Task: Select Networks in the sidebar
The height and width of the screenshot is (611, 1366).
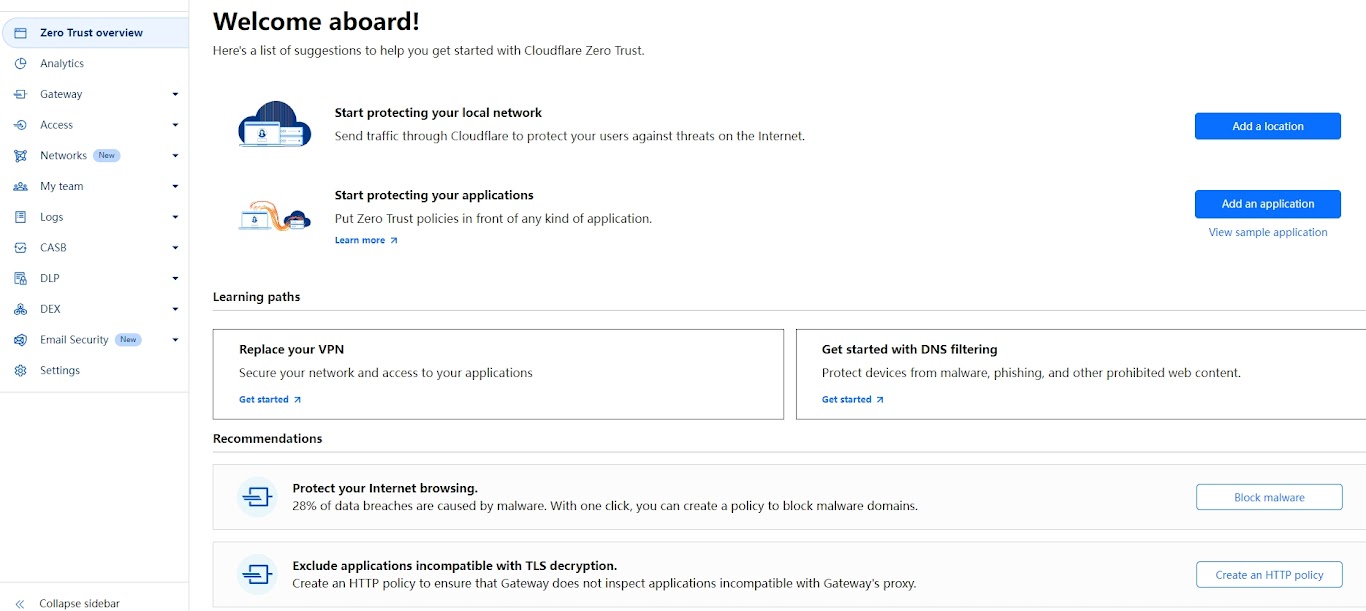Action: [63, 156]
